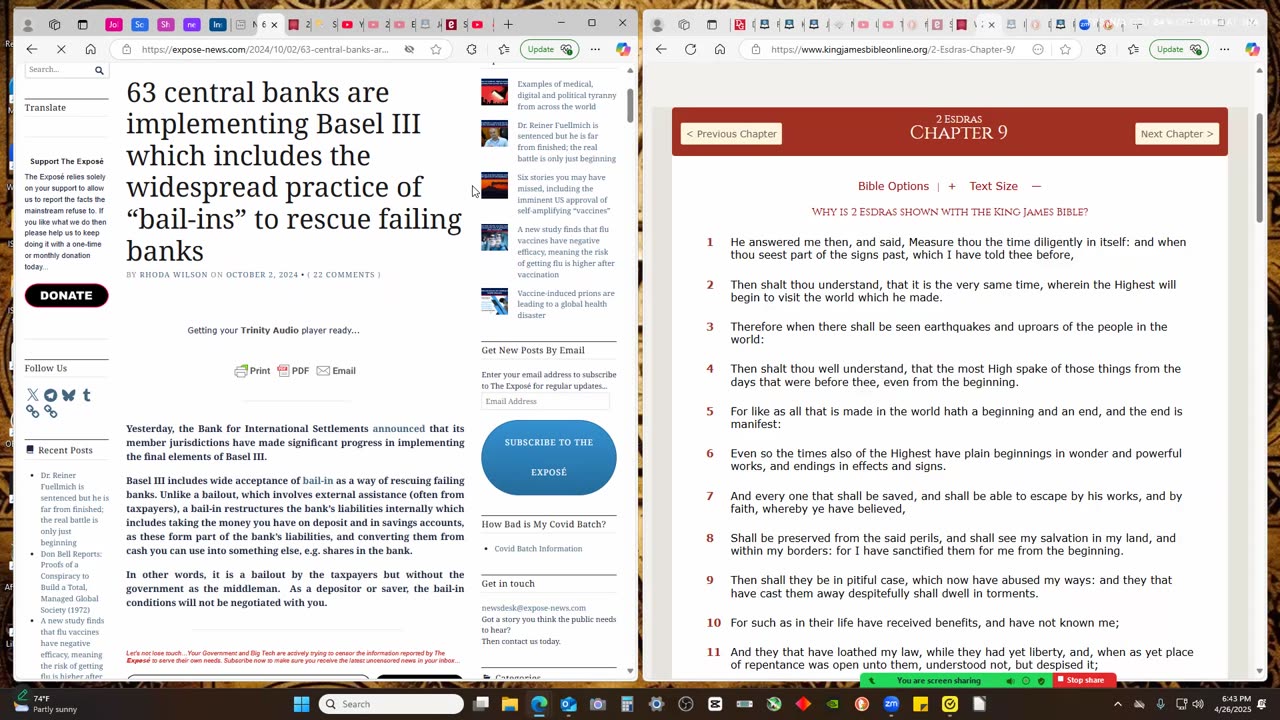Close the active expose-news tab
1280x720 pixels.
tap(275, 25)
